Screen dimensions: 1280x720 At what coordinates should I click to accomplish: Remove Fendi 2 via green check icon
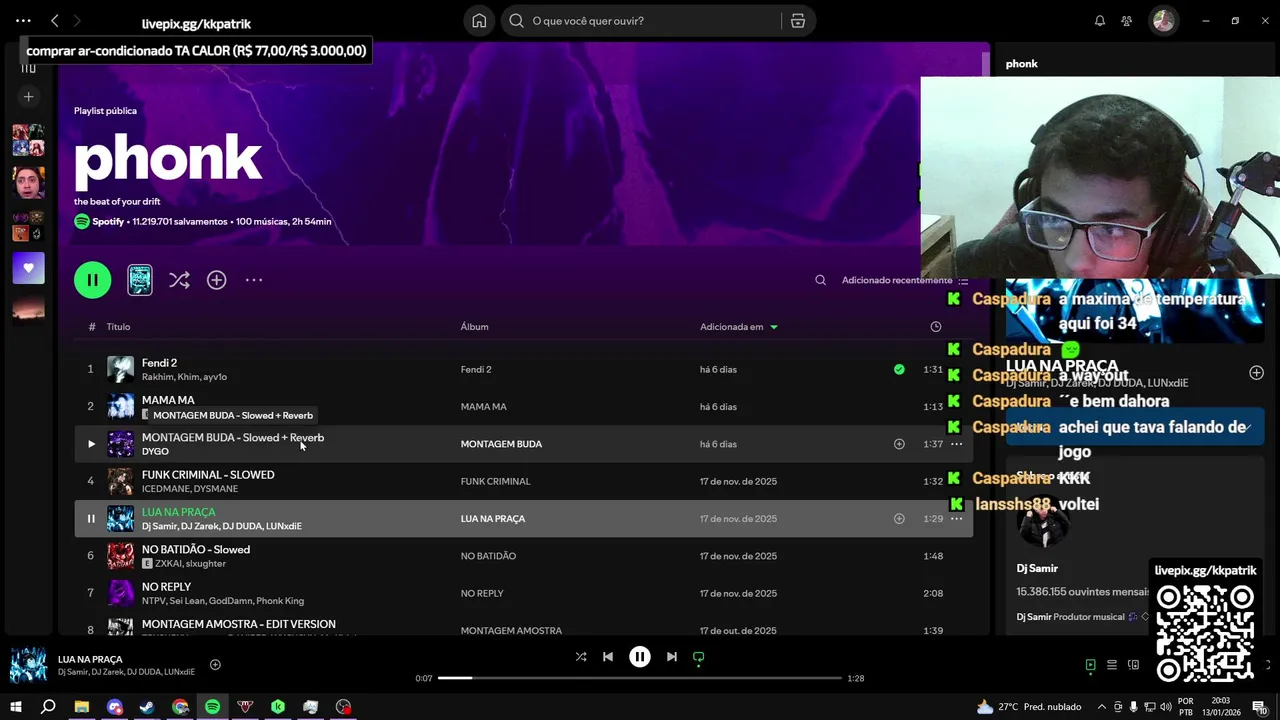[x=899, y=369]
